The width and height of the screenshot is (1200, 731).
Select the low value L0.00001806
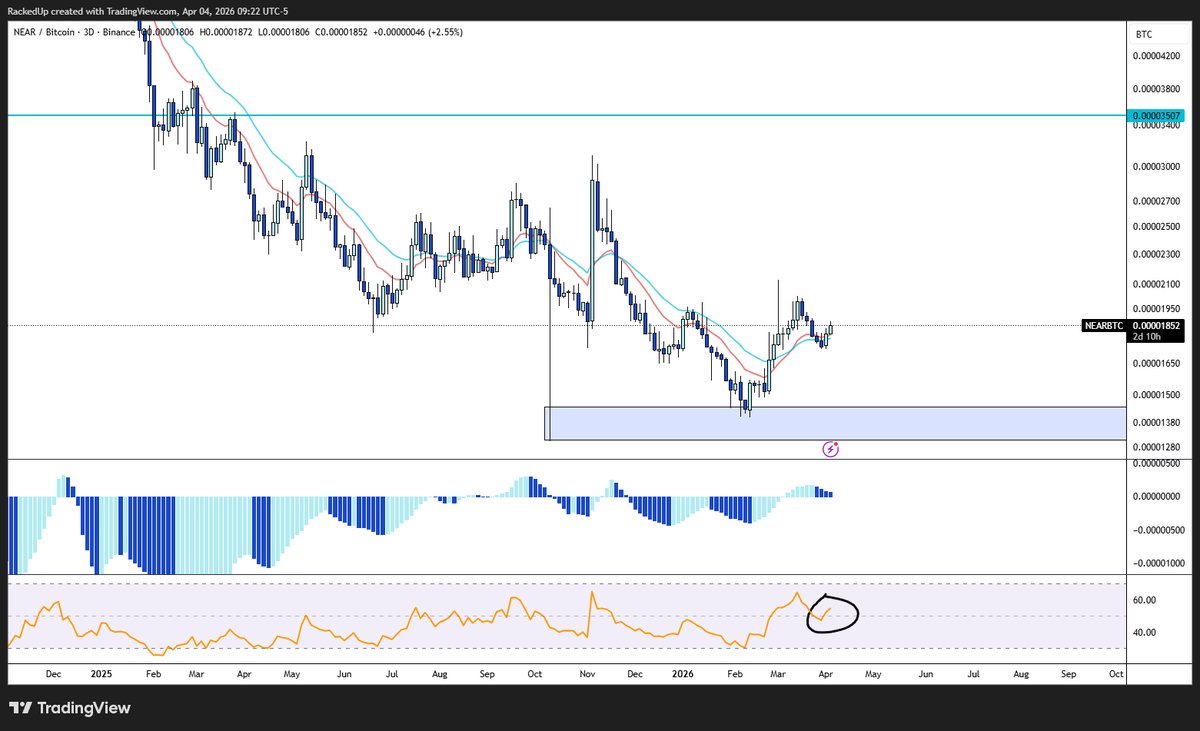[284, 34]
